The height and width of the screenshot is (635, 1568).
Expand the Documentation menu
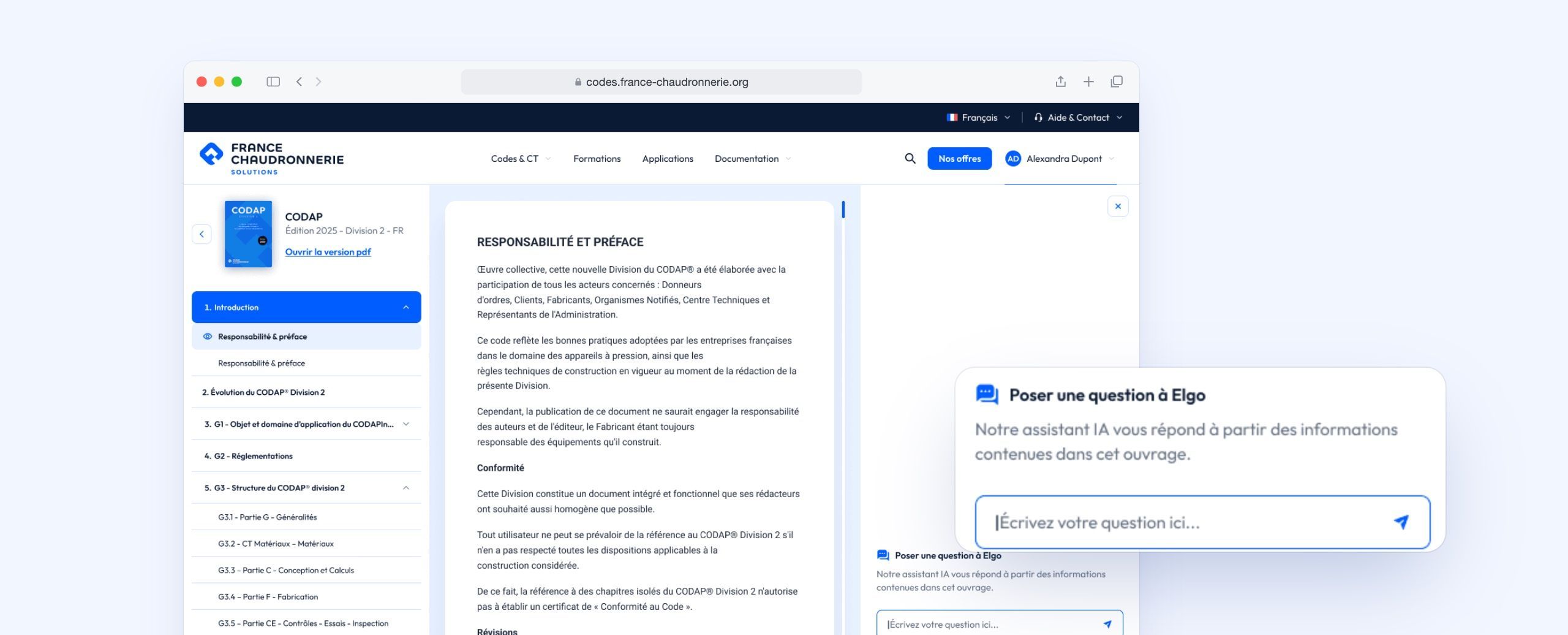coord(753,159)
